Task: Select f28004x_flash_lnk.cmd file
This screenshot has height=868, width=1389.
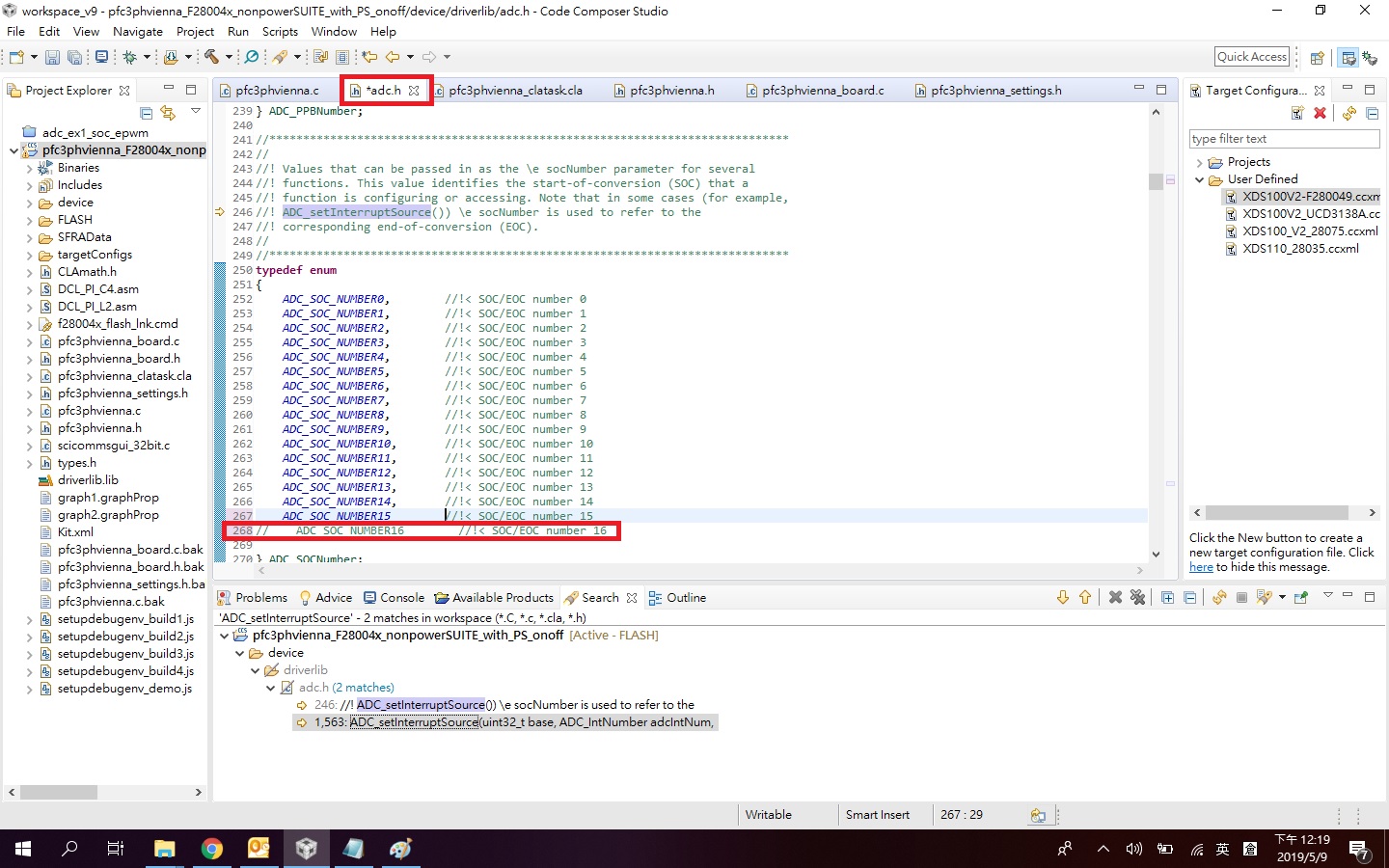Action: pyautogui.click(x=108, y=324)
